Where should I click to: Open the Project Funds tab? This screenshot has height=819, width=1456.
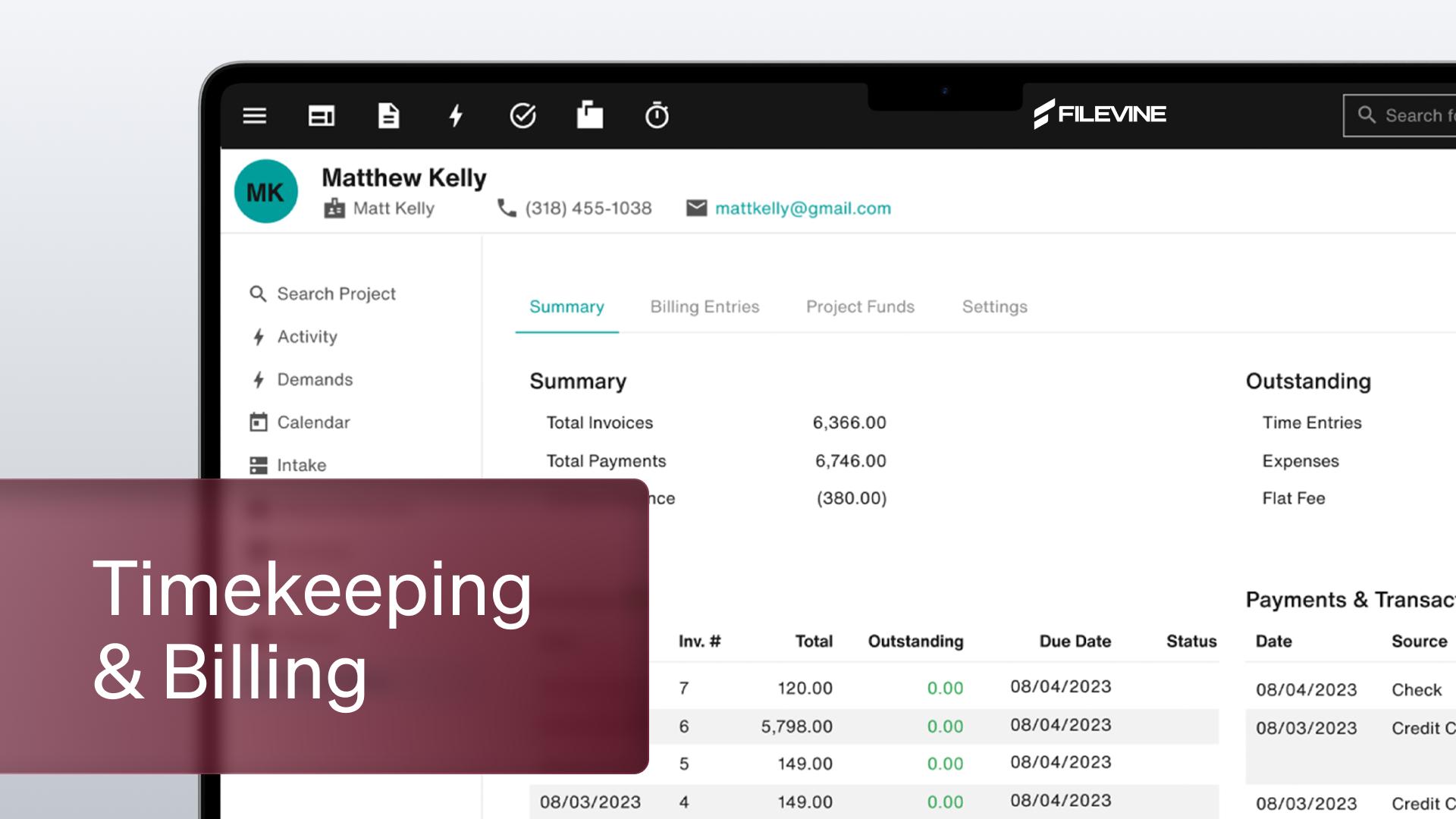(x=860, y=307)
